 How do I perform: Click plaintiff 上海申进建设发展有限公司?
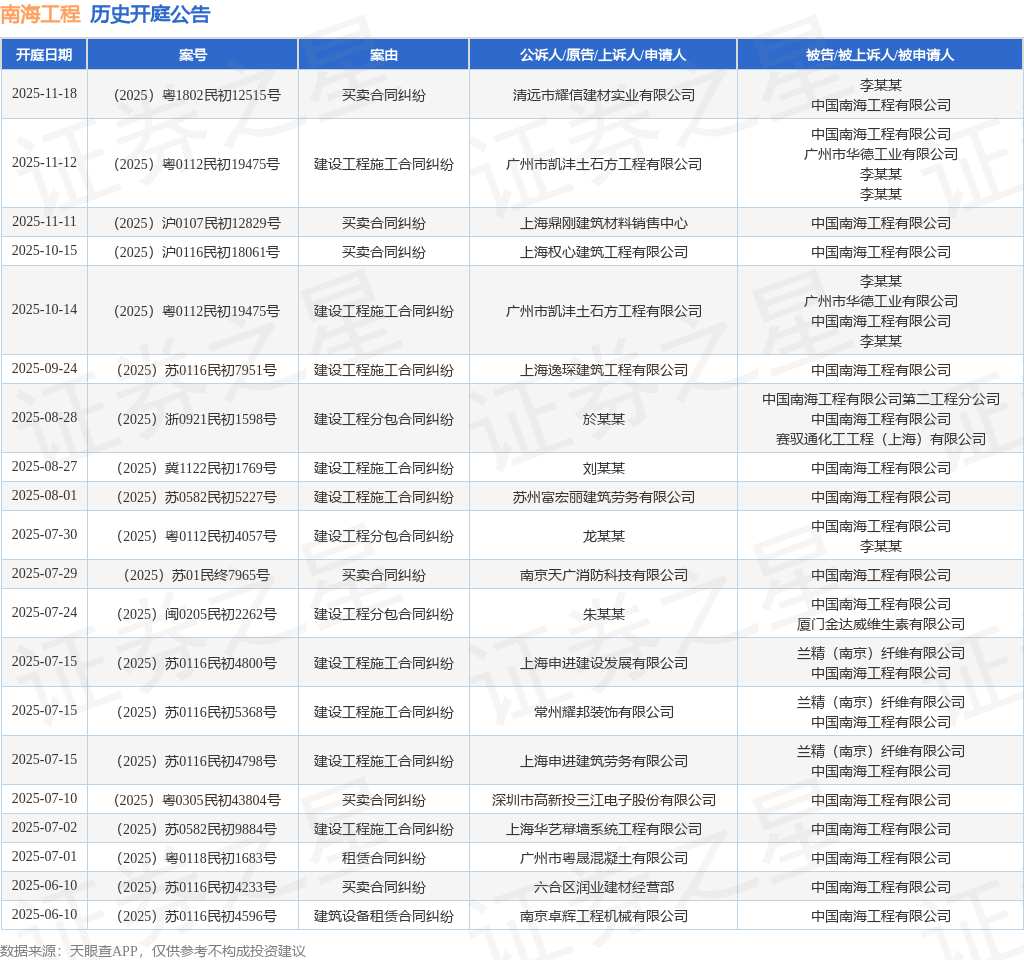[x=603, y=664]
